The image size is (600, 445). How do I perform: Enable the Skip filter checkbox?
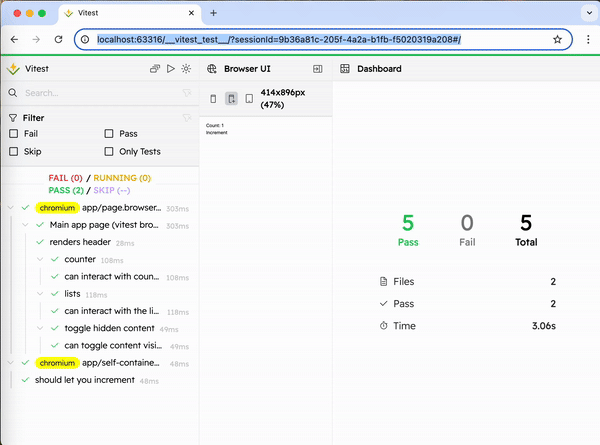(x=14, y=151)
